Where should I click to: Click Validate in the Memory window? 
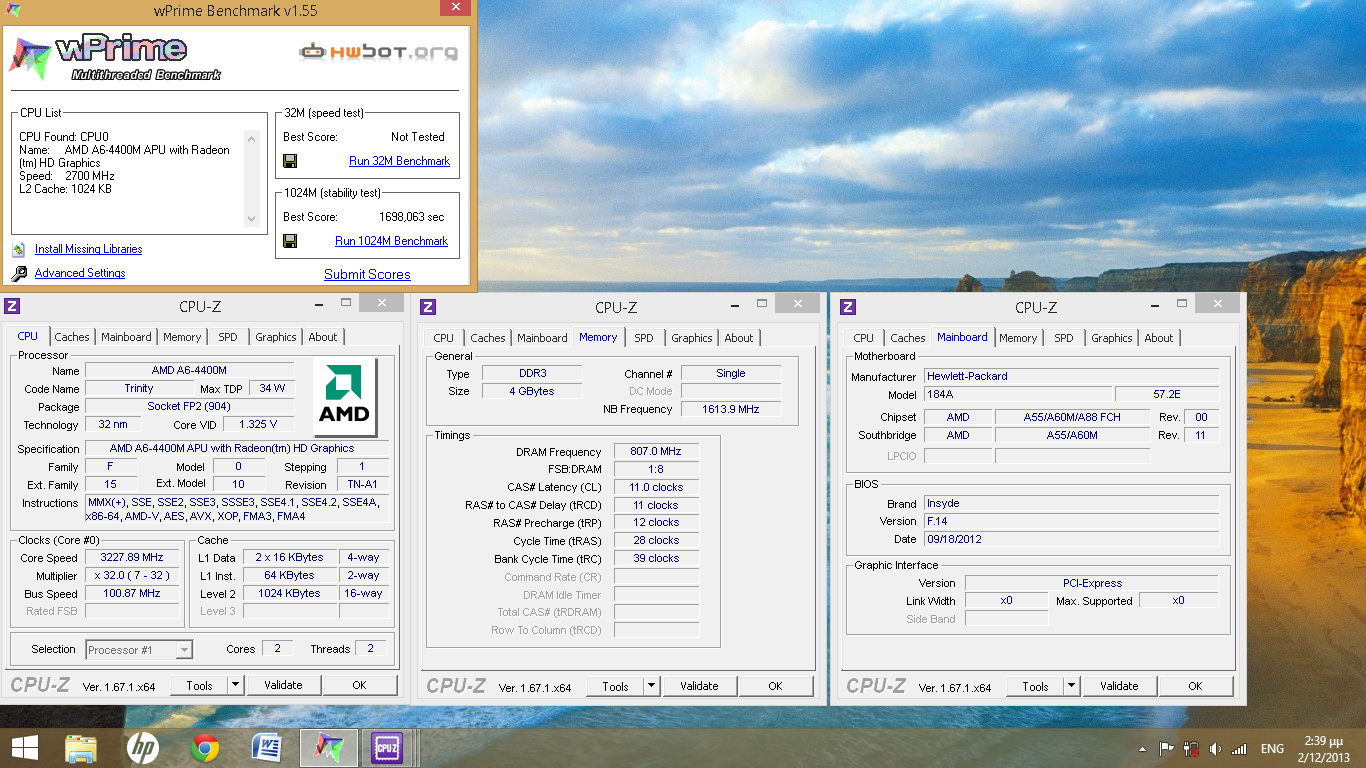coord(699,686)
